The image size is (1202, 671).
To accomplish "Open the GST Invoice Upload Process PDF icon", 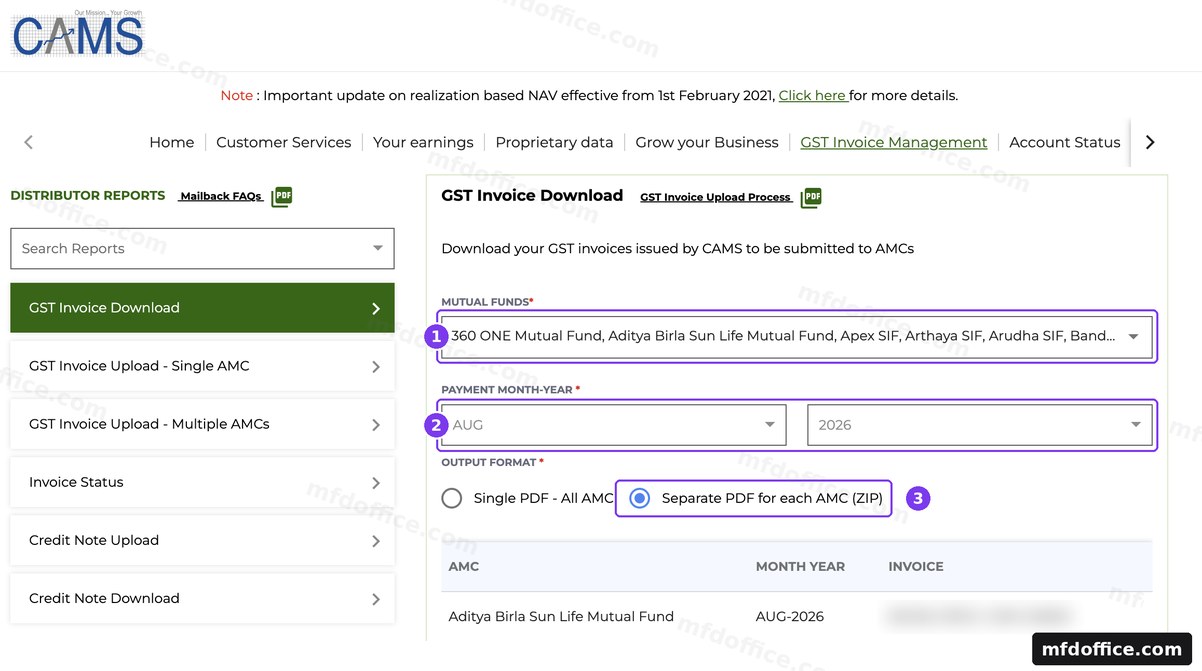I will click(811, 197).
